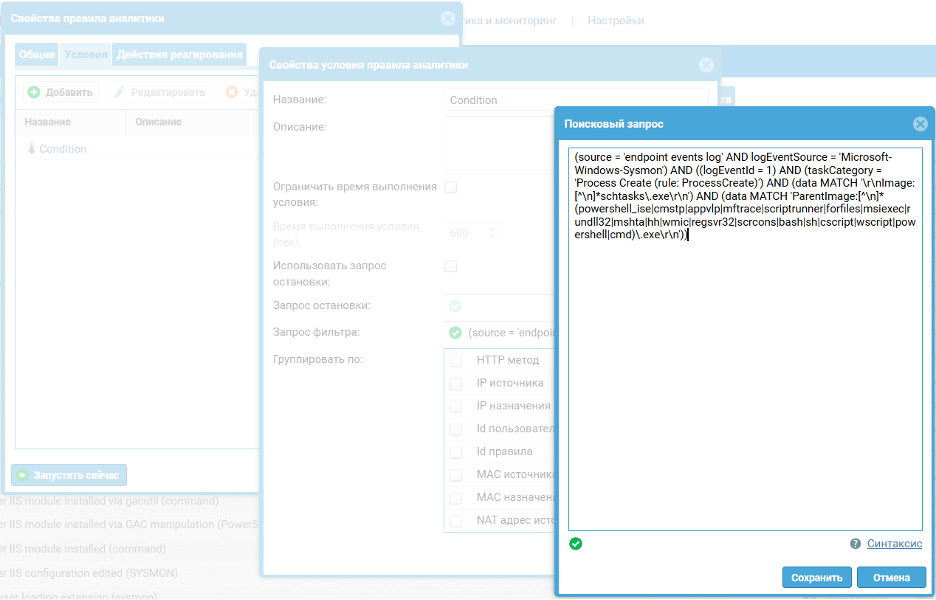Click inside the search query text area
The height and width of the screenshot is (600, 936).
(745, 380)
